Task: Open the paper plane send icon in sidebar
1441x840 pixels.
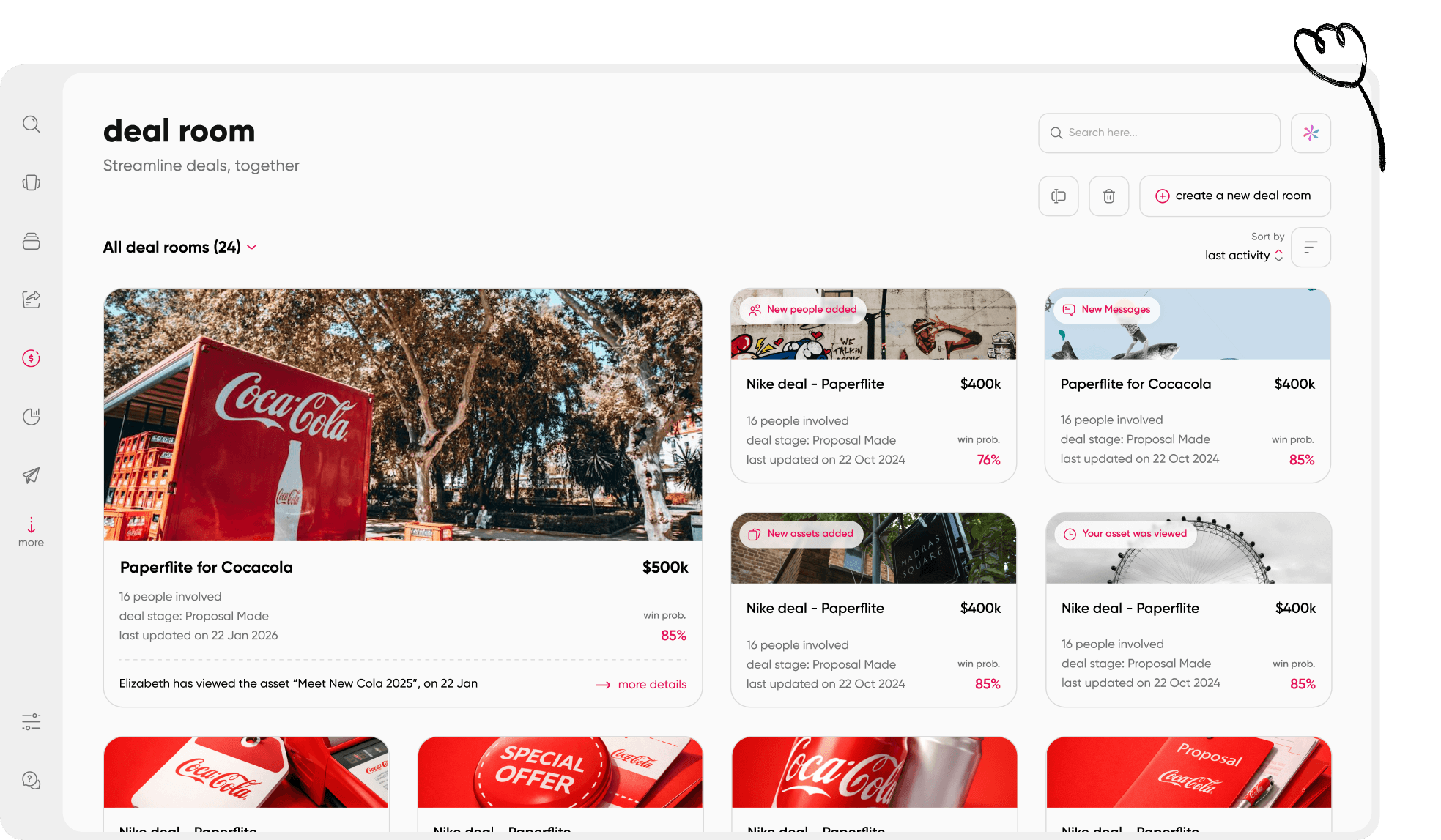Action: pyautogui.click(x=31, y=475)
